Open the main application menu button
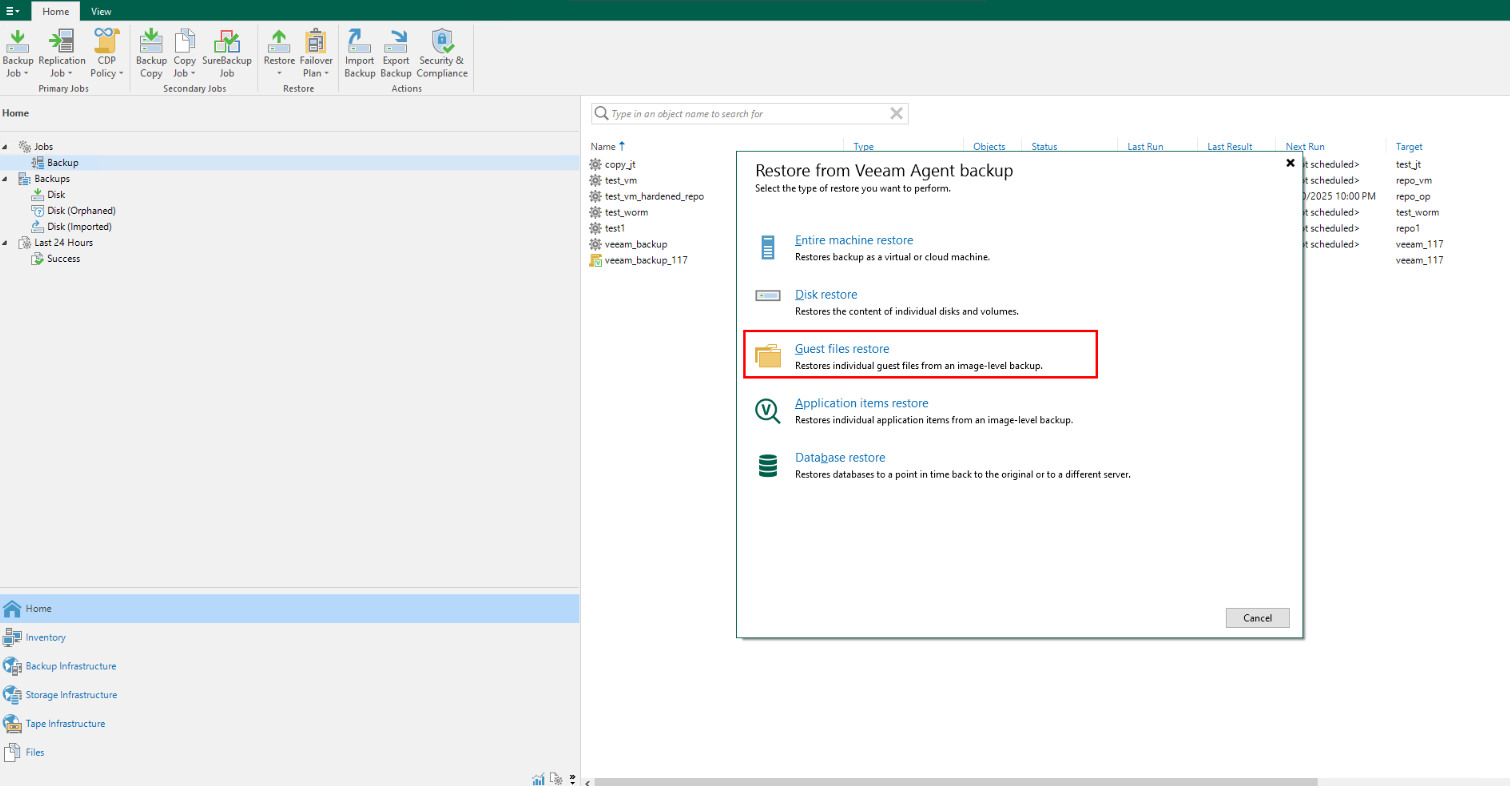Viewport: 1510px width, 786px height. coord(13,11)
